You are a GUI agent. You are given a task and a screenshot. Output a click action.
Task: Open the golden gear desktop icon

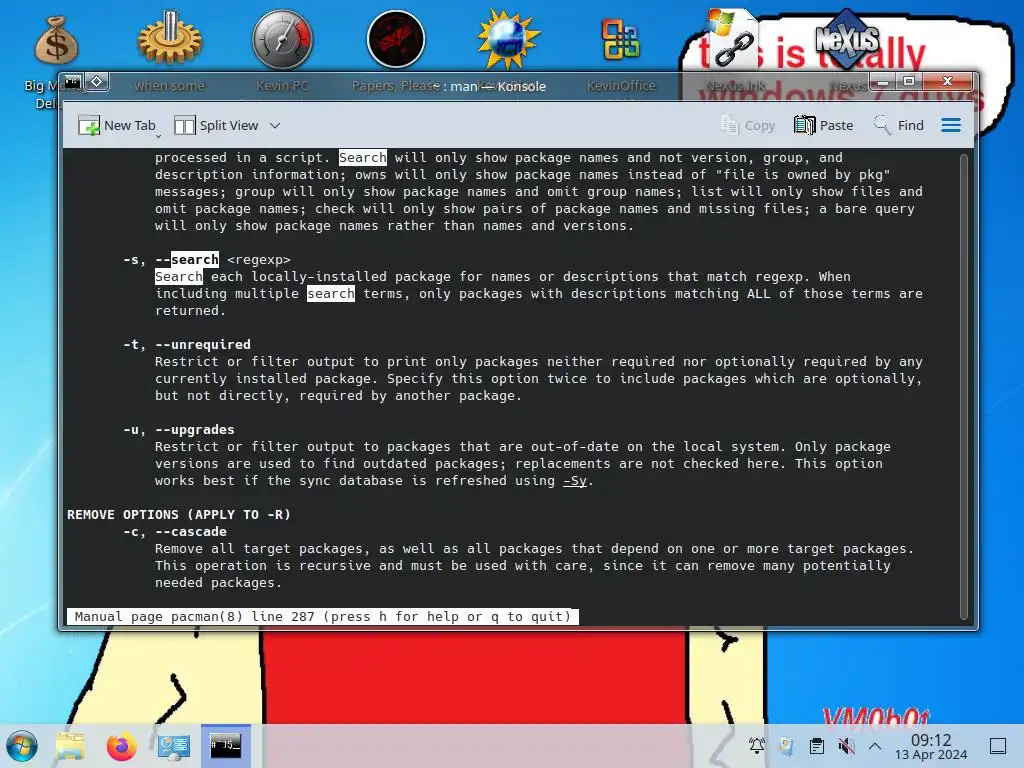tap(170, 39)
